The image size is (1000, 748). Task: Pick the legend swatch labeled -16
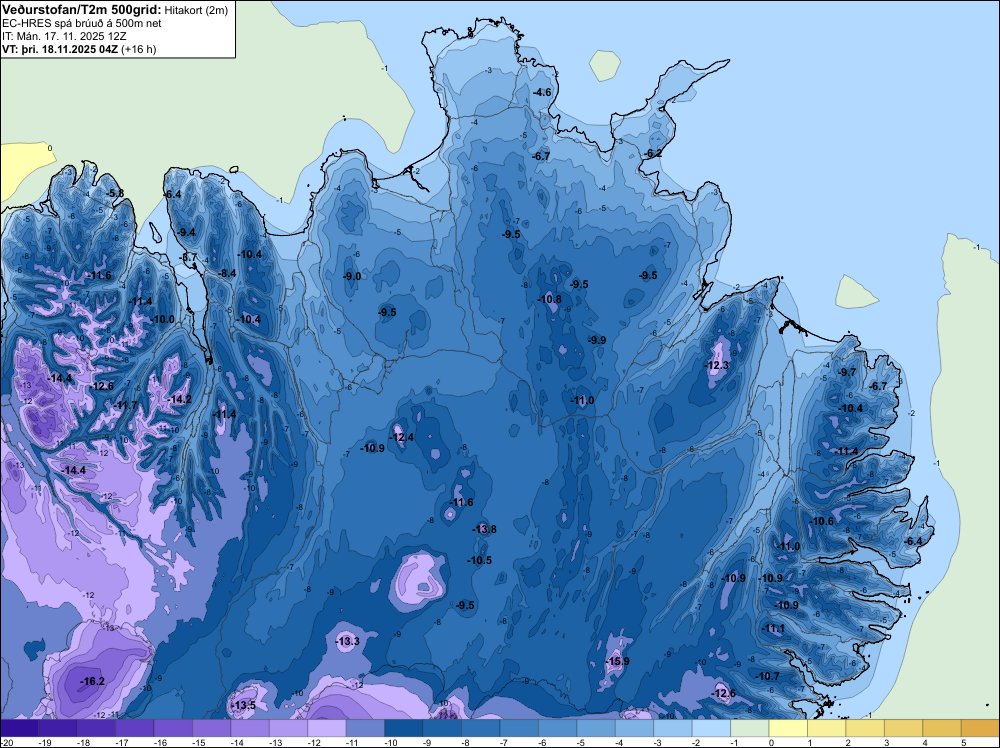point(173,728)
